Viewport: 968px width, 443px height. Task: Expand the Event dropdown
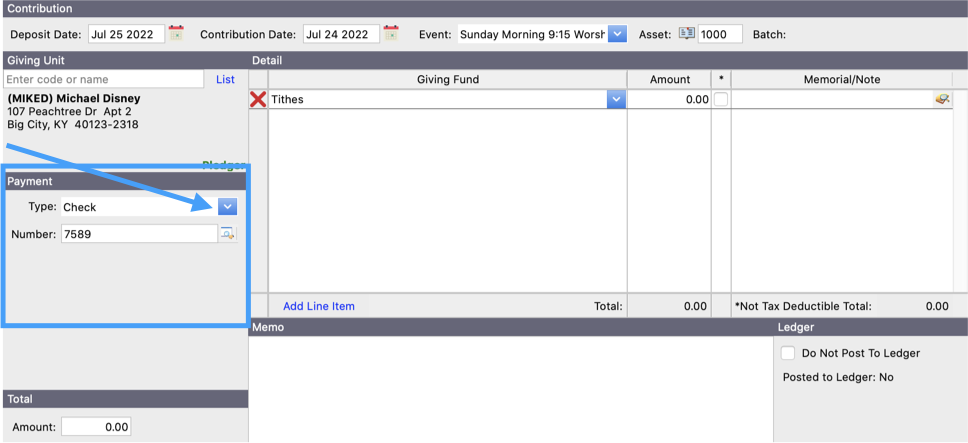point(617,34)
